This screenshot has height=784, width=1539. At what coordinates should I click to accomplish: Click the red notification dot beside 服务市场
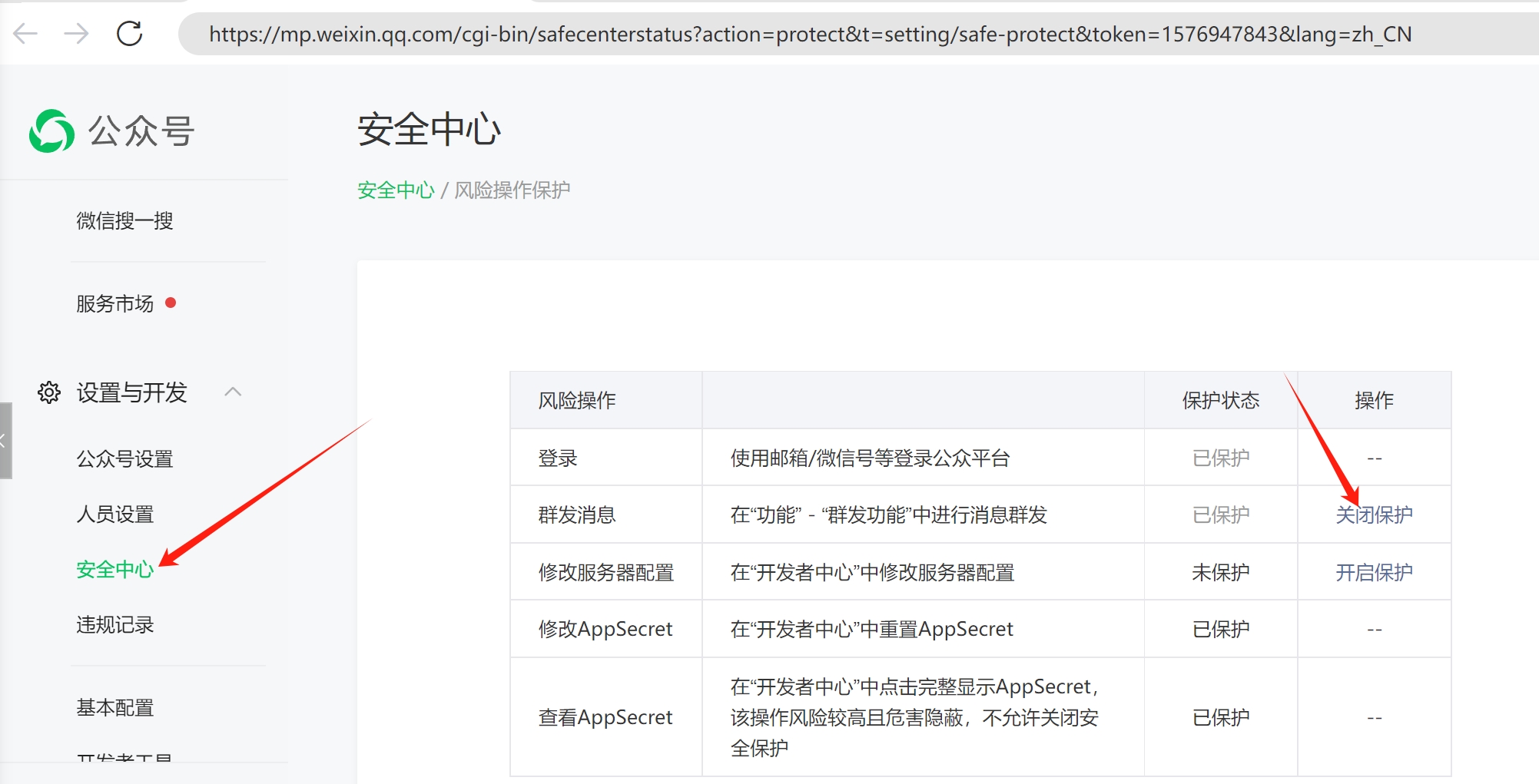coord(171,303)
